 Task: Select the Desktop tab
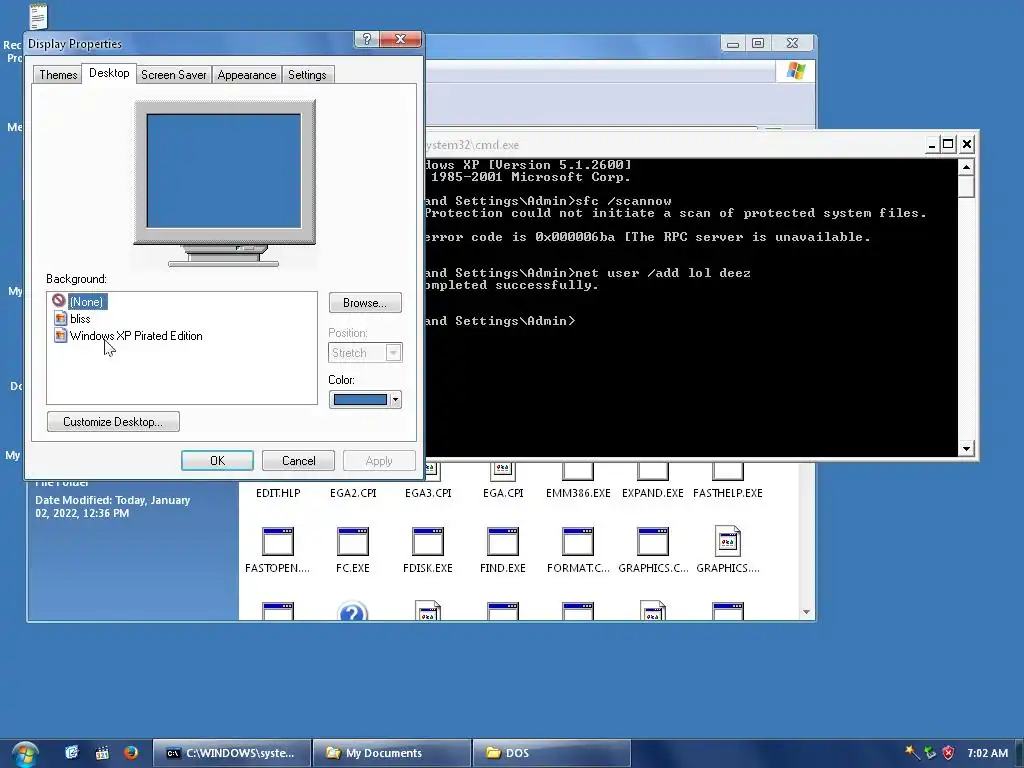point(109,73)
